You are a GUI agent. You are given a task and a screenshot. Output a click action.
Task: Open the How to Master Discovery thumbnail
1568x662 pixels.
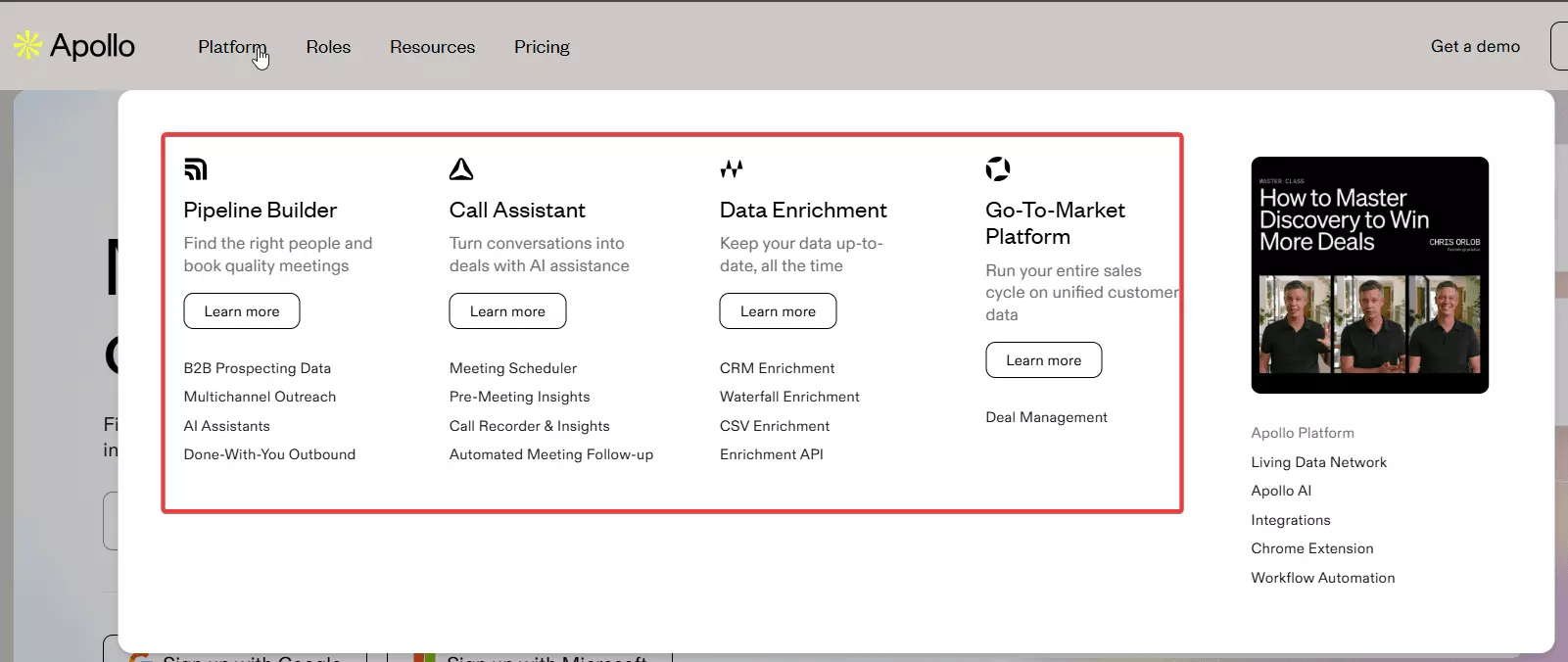(x=1369, y=275)
